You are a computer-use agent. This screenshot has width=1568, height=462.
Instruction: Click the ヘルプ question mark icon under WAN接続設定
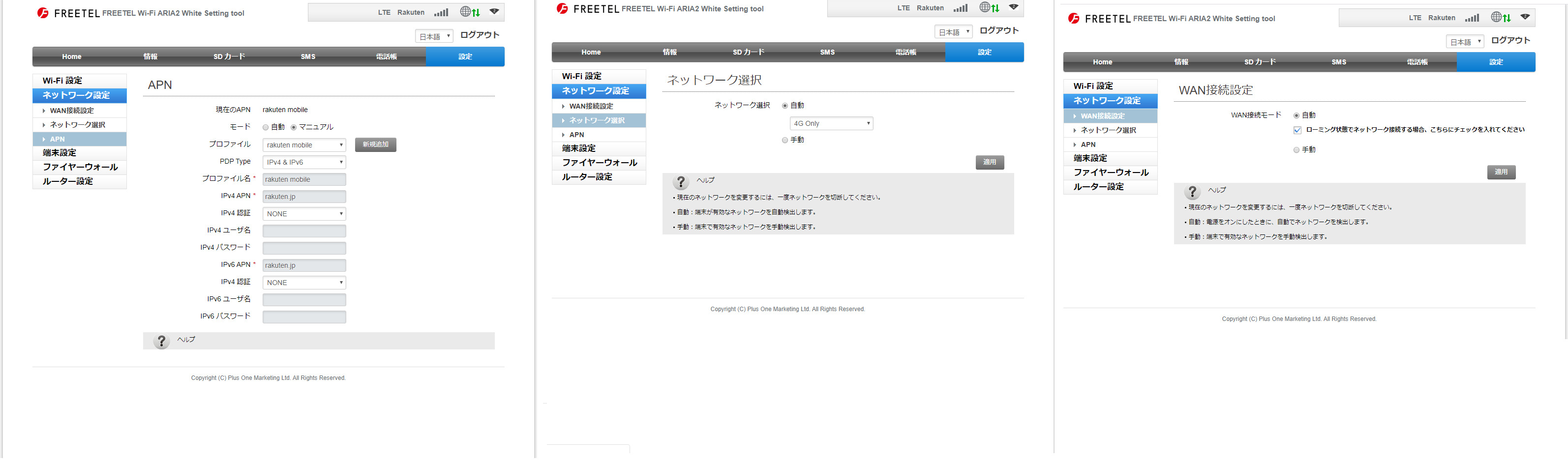(x=1192, y=192)
